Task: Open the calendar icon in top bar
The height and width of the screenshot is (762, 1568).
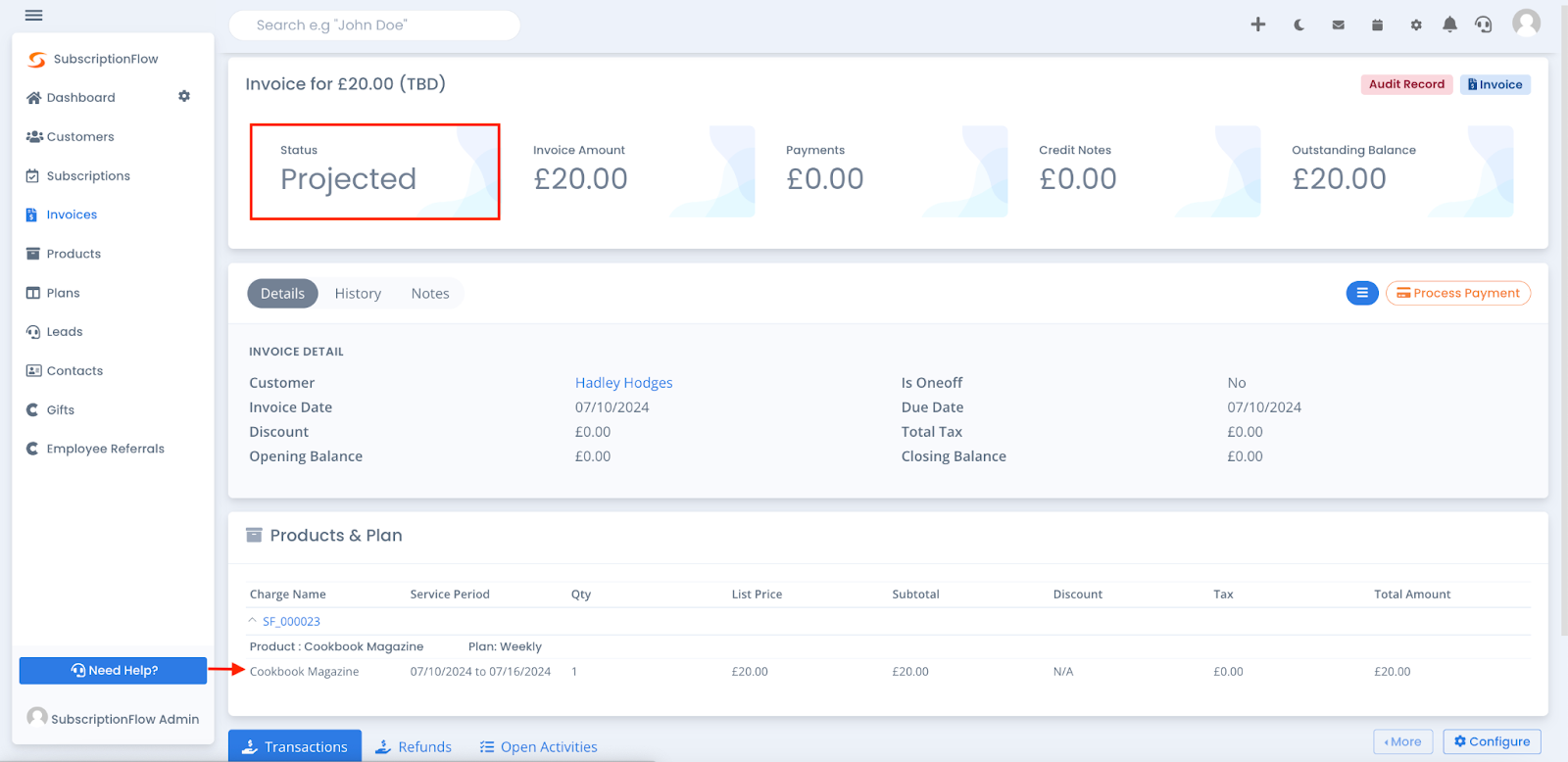Action: pyautogui.click(x=1377, y=24)
